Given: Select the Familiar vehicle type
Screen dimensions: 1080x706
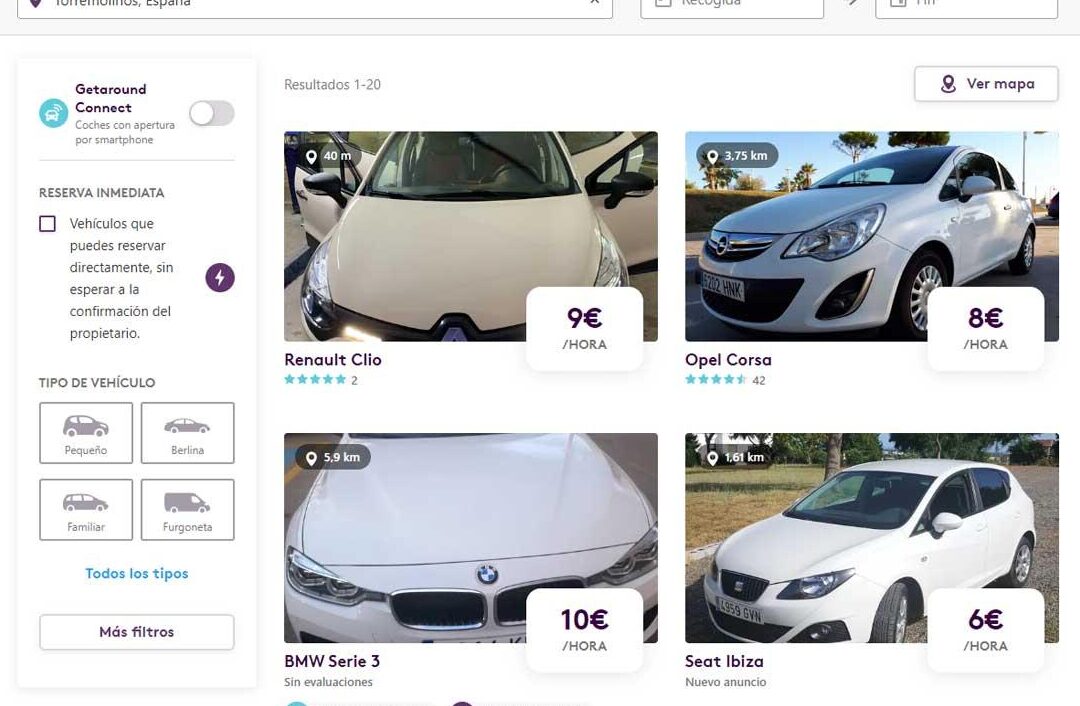Looking at the screenshot, I should click(86, 510).
